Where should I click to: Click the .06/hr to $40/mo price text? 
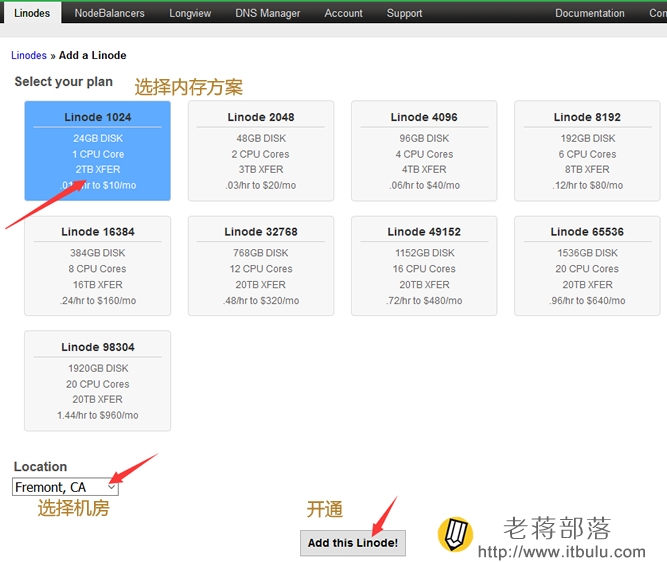[425, 185]
